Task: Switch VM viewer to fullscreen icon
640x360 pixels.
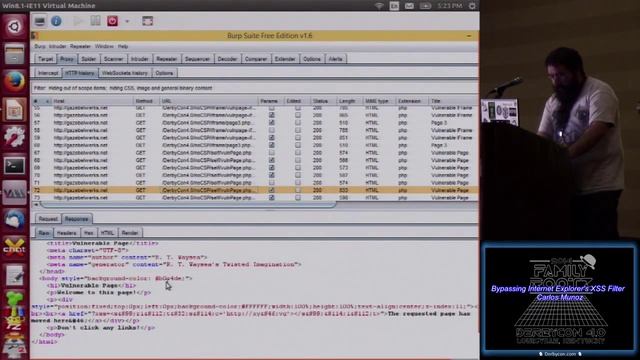Action: (147, 21)
